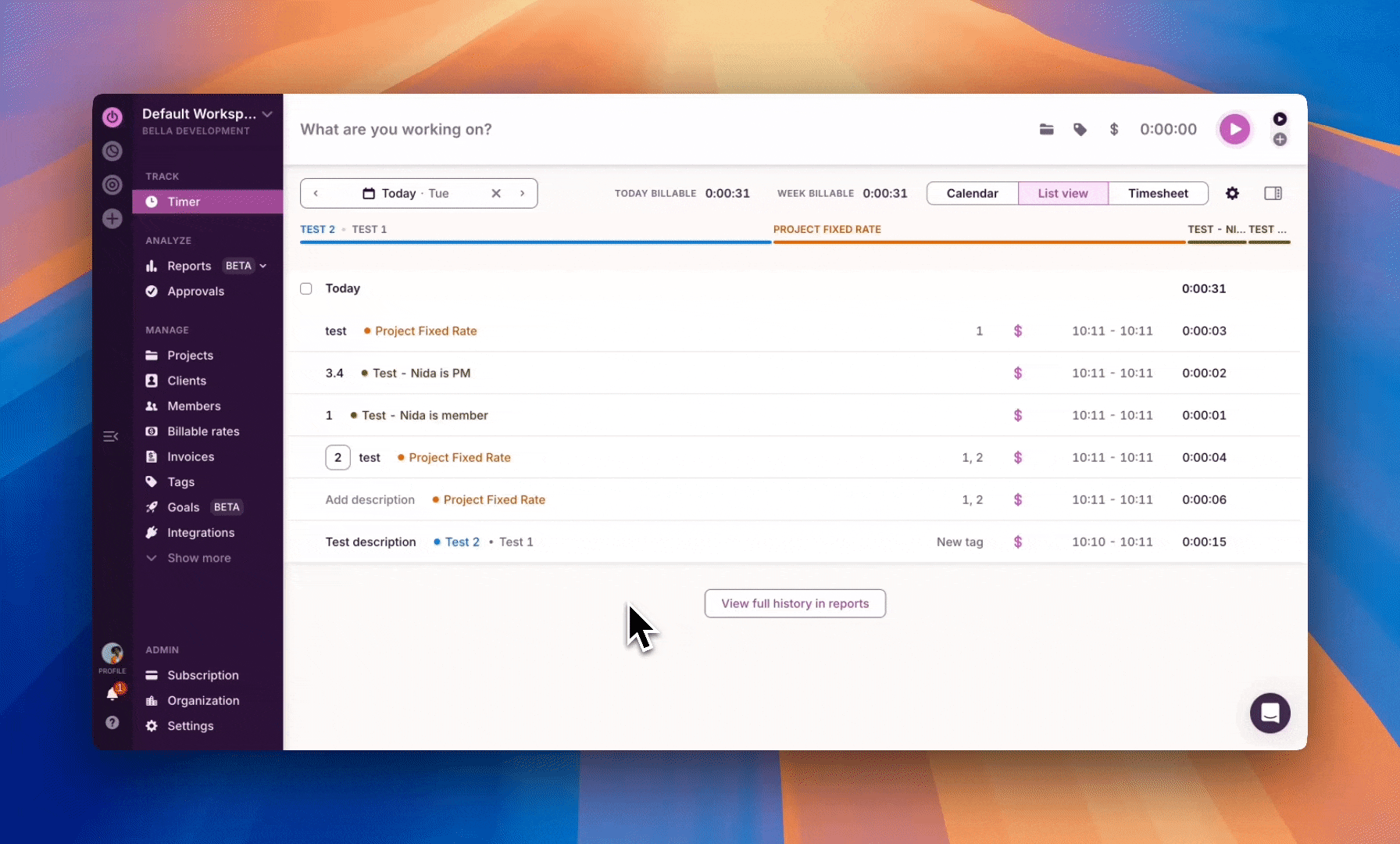
Task: Toggle billable dollar icon in timer bar
Action: pos(1114,130)
